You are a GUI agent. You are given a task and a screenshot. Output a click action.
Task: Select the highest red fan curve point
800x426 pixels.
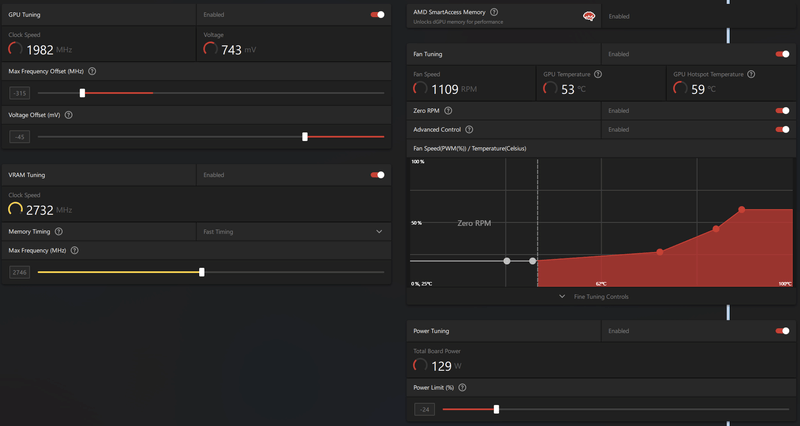pos(741,210)
